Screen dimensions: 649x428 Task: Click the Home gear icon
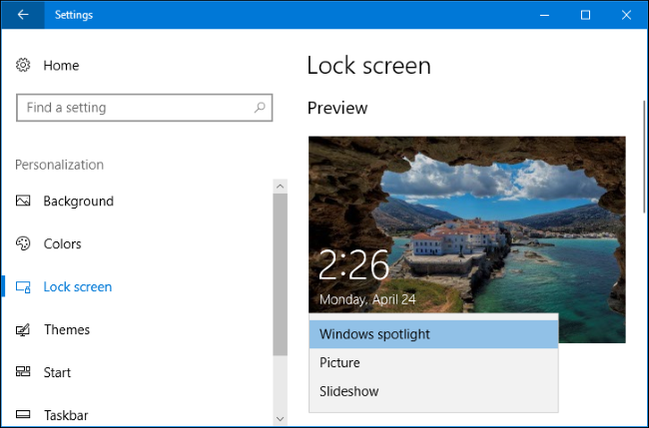(x=24, y=65)
